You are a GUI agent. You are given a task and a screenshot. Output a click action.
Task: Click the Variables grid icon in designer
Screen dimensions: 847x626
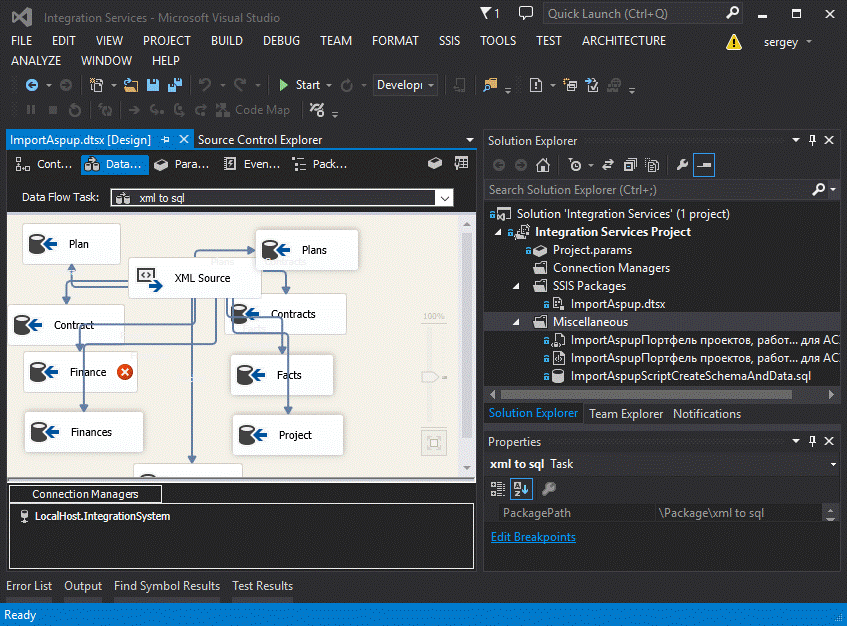coord(461,163)
